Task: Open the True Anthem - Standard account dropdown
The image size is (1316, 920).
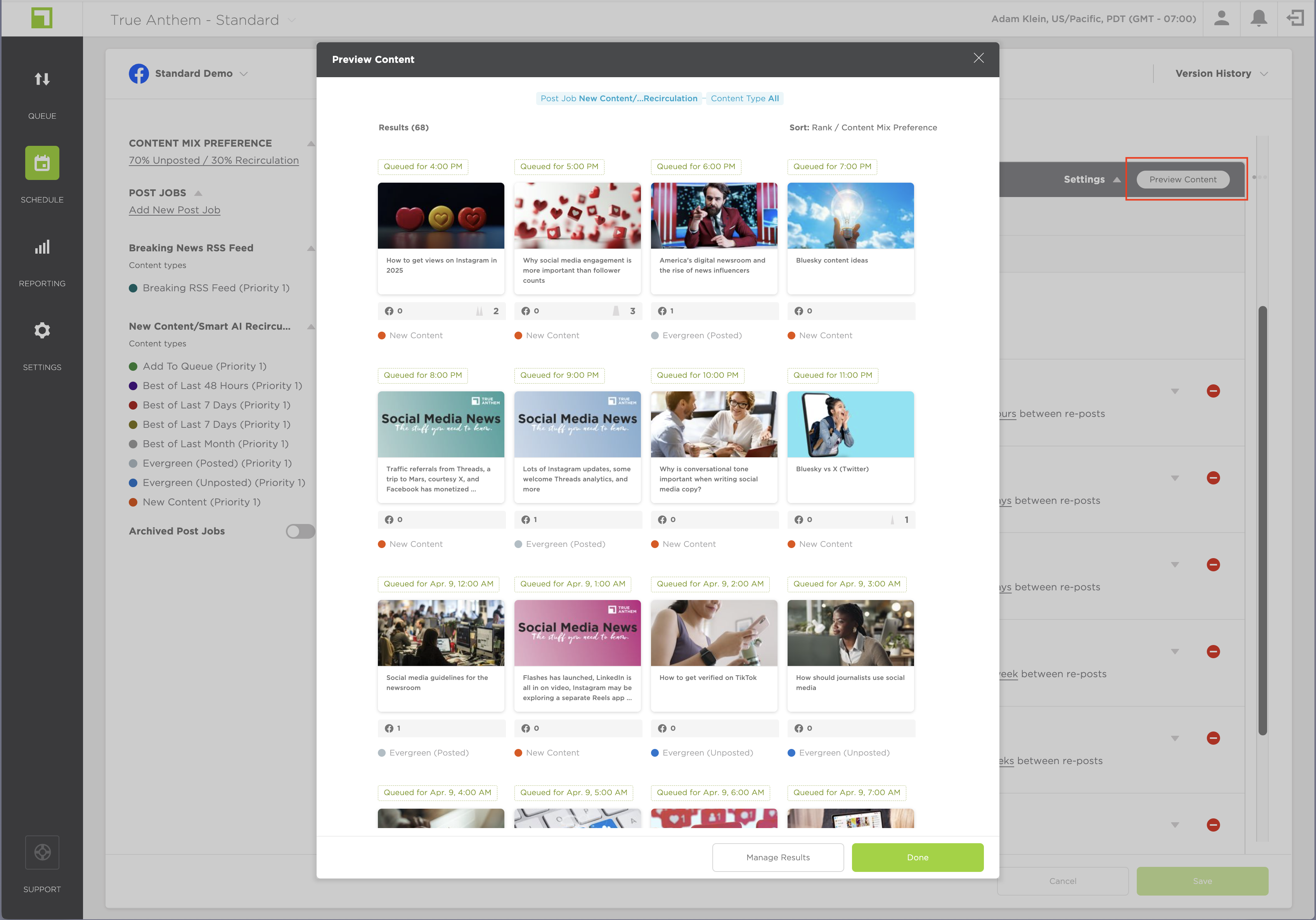Action: (292, 20)
